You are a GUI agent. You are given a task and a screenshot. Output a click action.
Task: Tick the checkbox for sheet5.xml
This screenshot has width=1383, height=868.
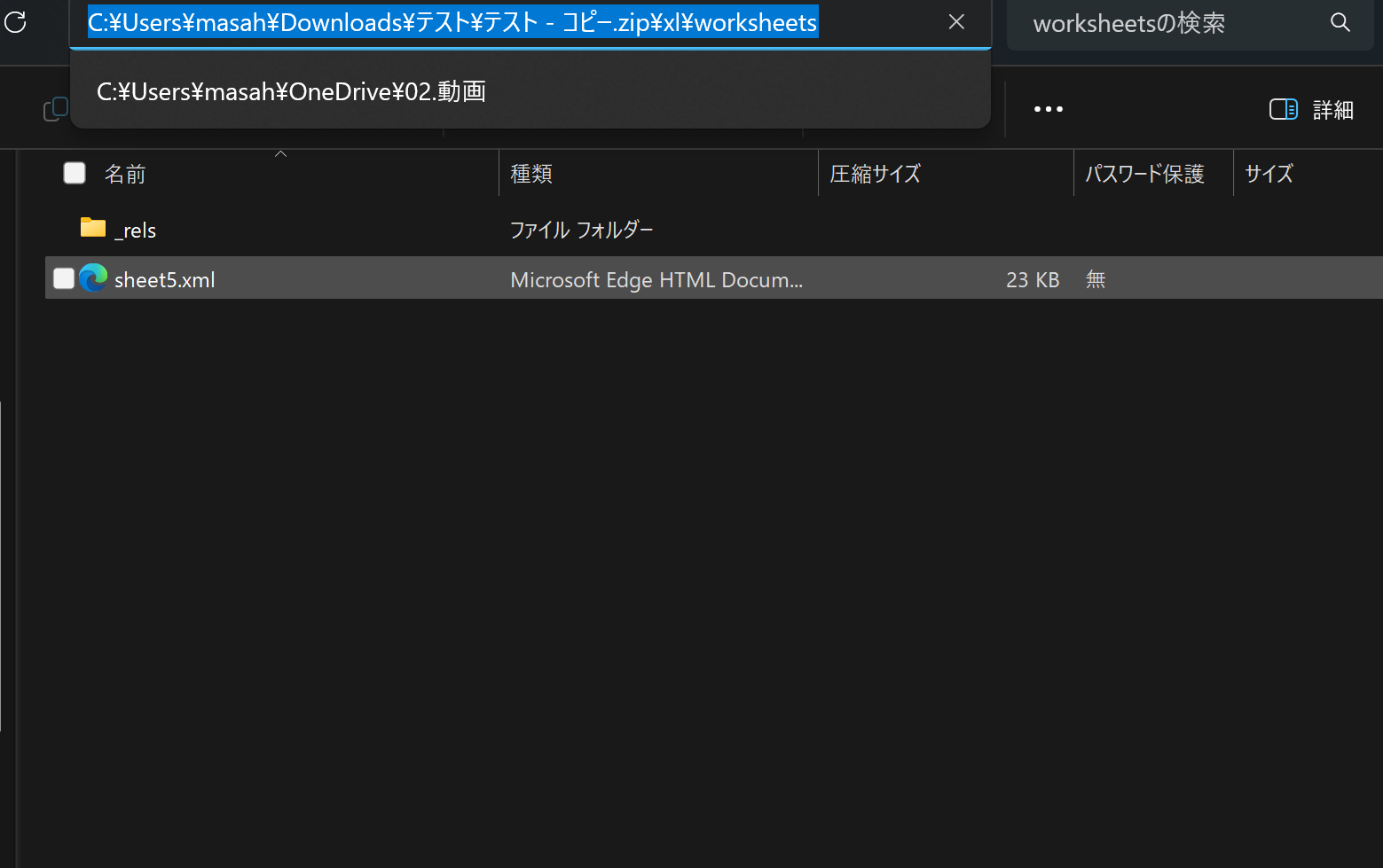pyautogui.click(x=64, y=278)
